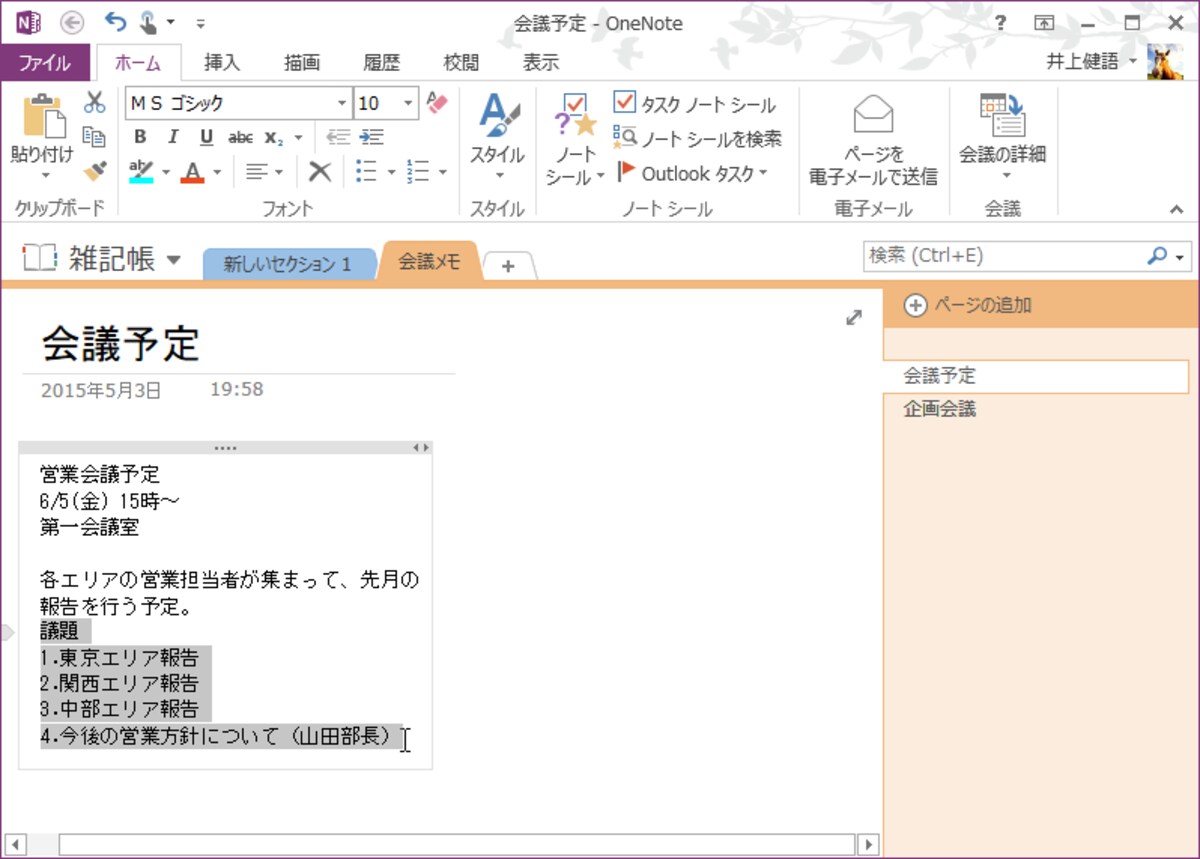
Task: Click the Undo arrow
Action: pos(116,22)
